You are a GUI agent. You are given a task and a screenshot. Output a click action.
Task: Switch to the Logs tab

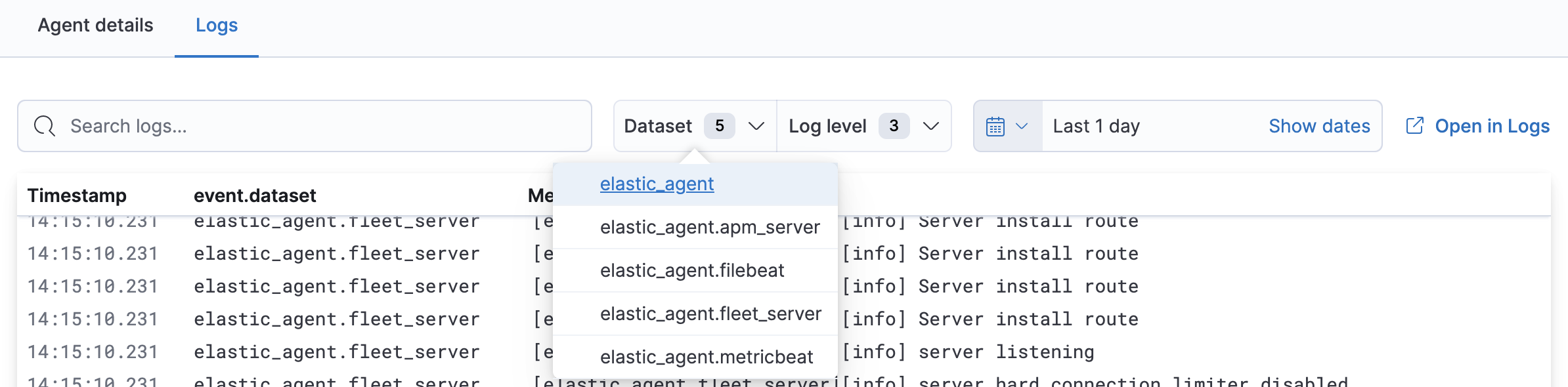point(217,26)
